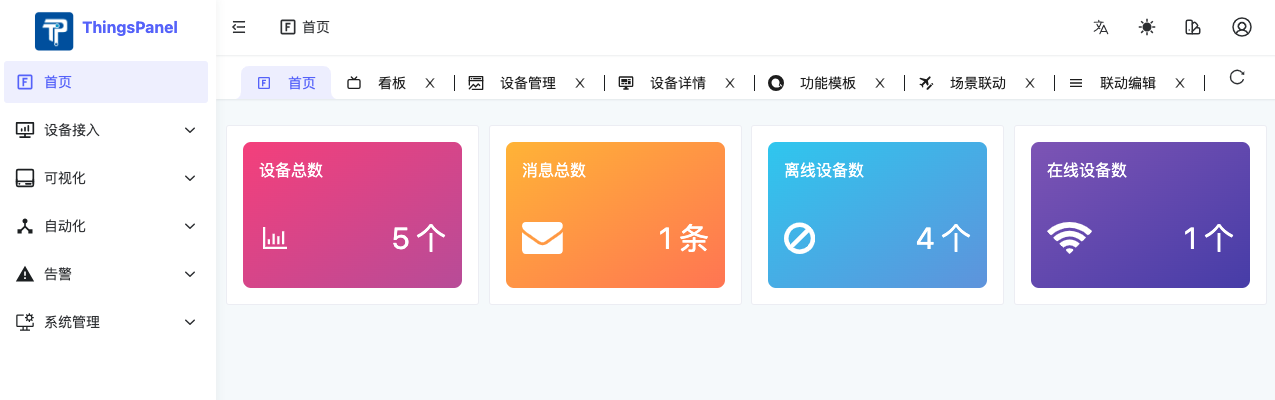This screenshot has width=1275, height=400.
Task: Close the 设备管理 tab
Action: click(580, 83)
